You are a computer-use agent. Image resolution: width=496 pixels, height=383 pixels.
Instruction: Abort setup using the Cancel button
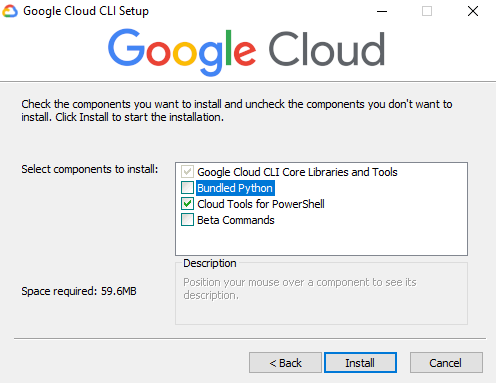446,362
